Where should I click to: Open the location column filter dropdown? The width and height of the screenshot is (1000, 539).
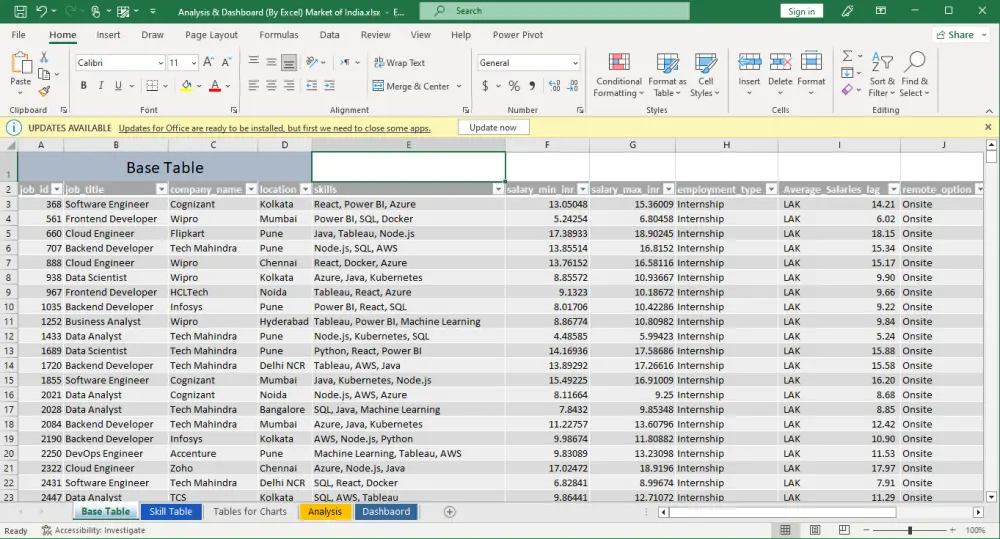[x=305, y=189]
